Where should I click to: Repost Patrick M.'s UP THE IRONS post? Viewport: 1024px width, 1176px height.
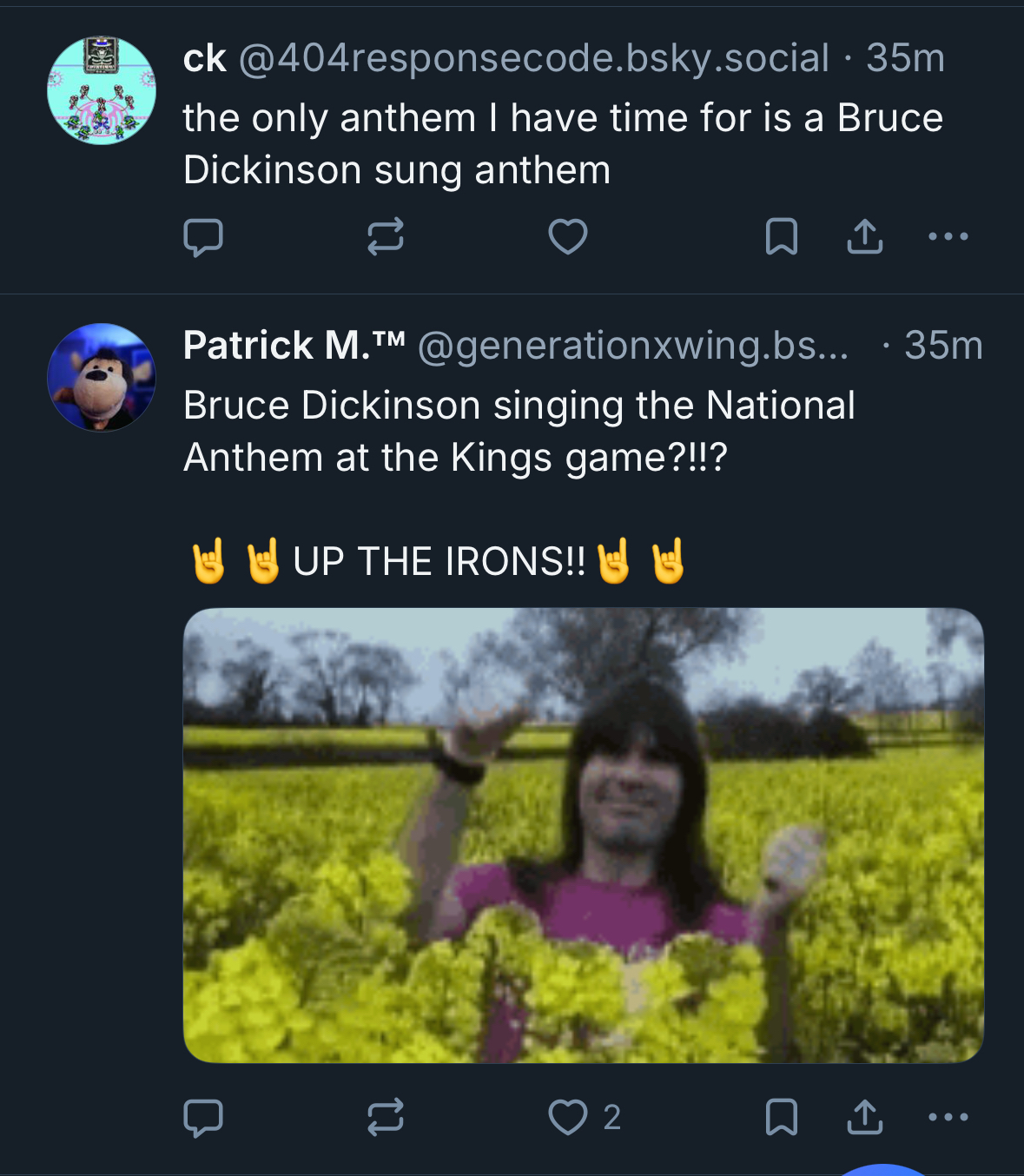(x=385, y=1118)
